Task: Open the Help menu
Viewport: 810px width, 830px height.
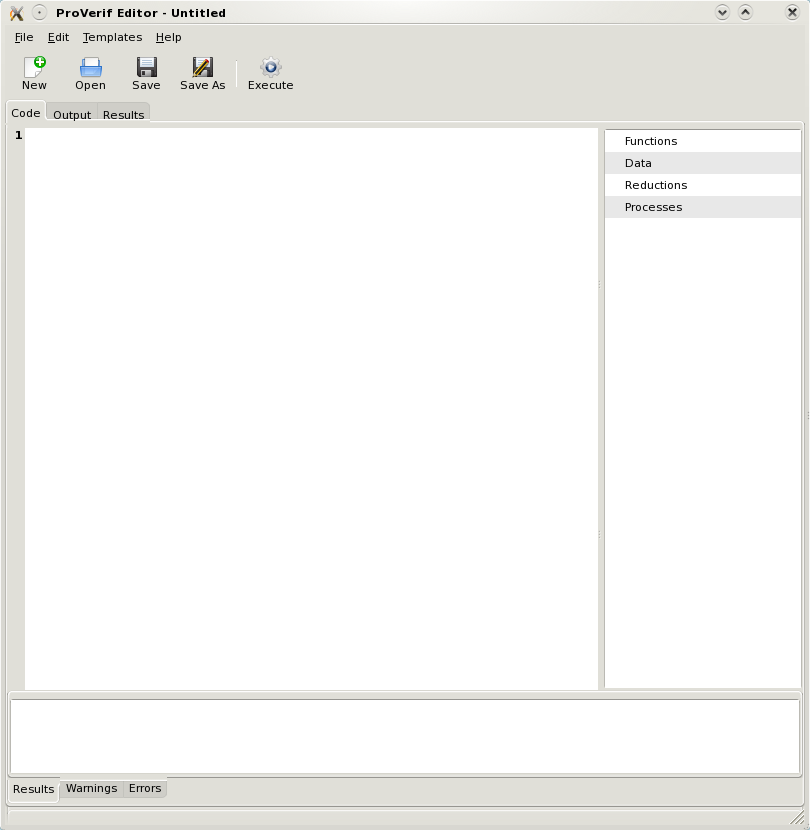Action: pyautogui.click(x=168, y=37)
